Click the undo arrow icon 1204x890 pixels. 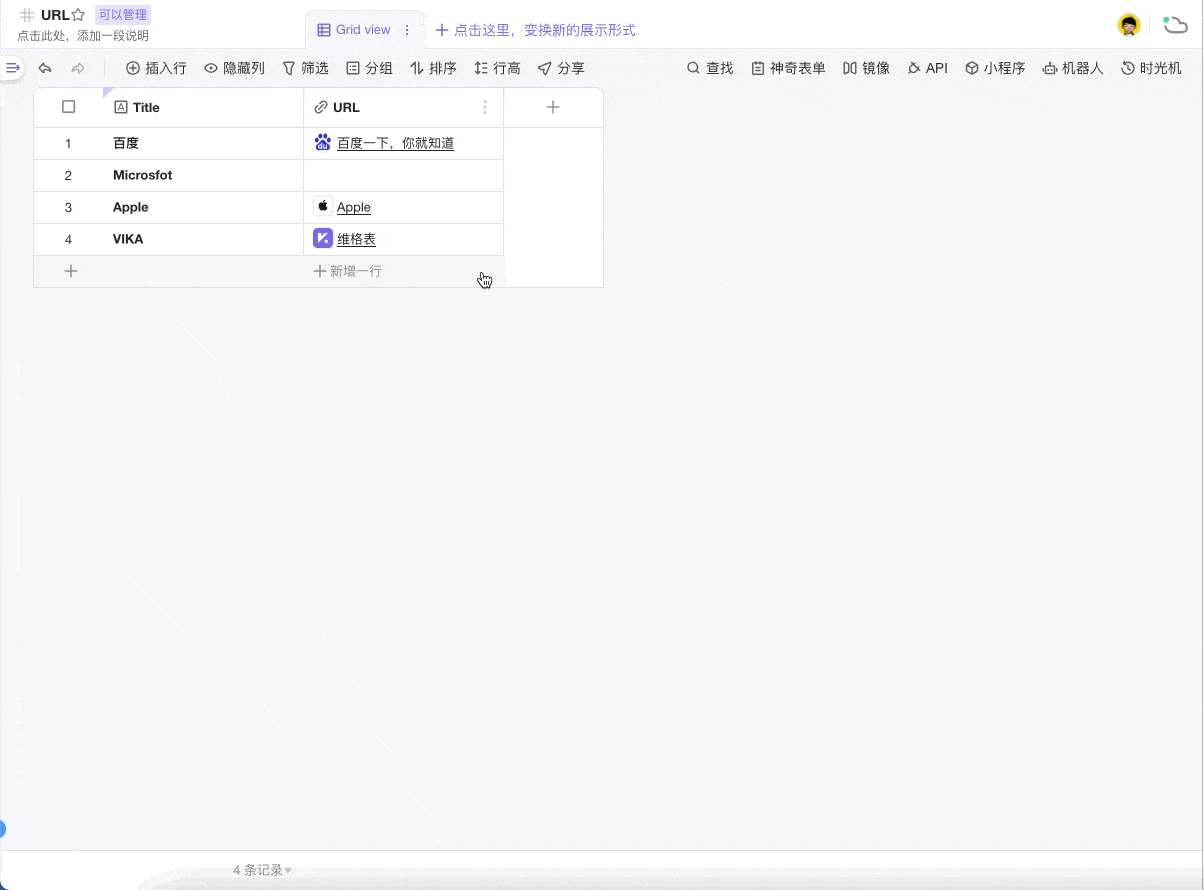coord(45,68)
